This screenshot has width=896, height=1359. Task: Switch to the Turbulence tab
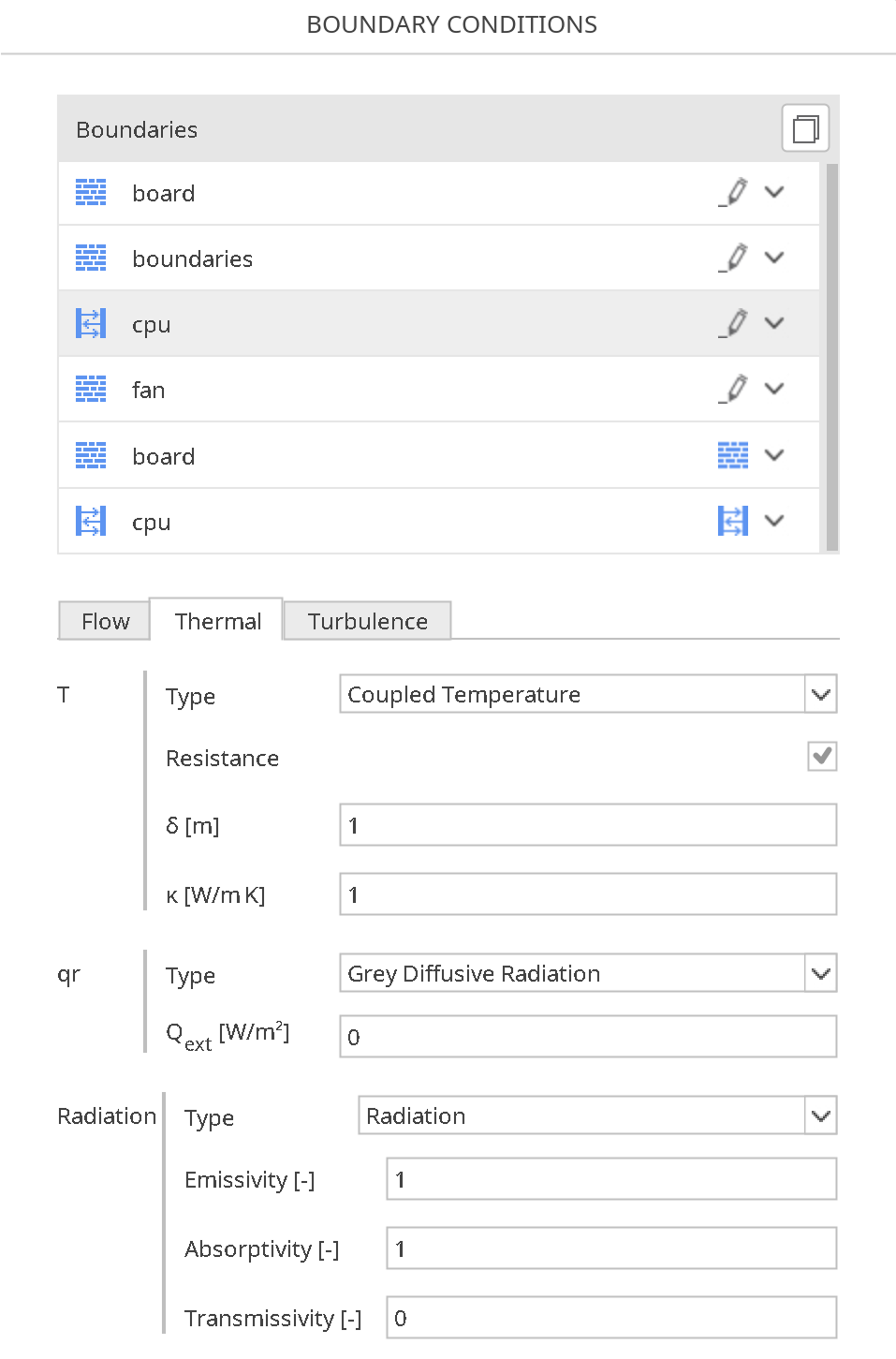pyautogui.click(x=366, y=620)
